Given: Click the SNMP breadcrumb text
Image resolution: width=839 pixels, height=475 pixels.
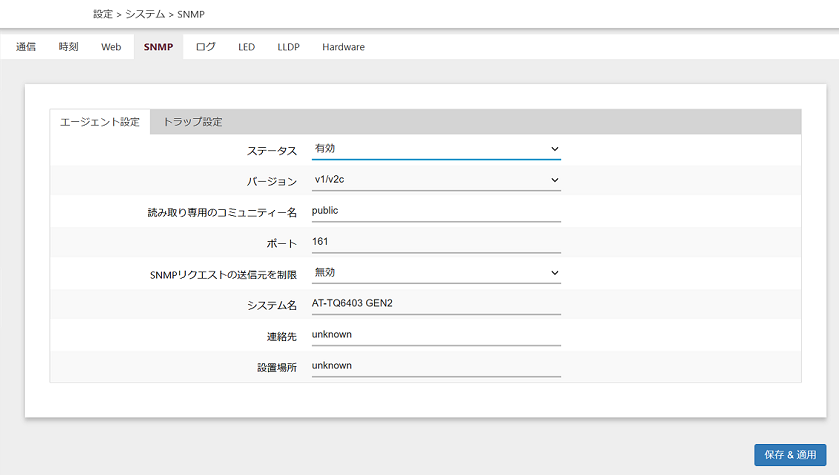Looking at the screenshot, I should [x=191, y=14].
